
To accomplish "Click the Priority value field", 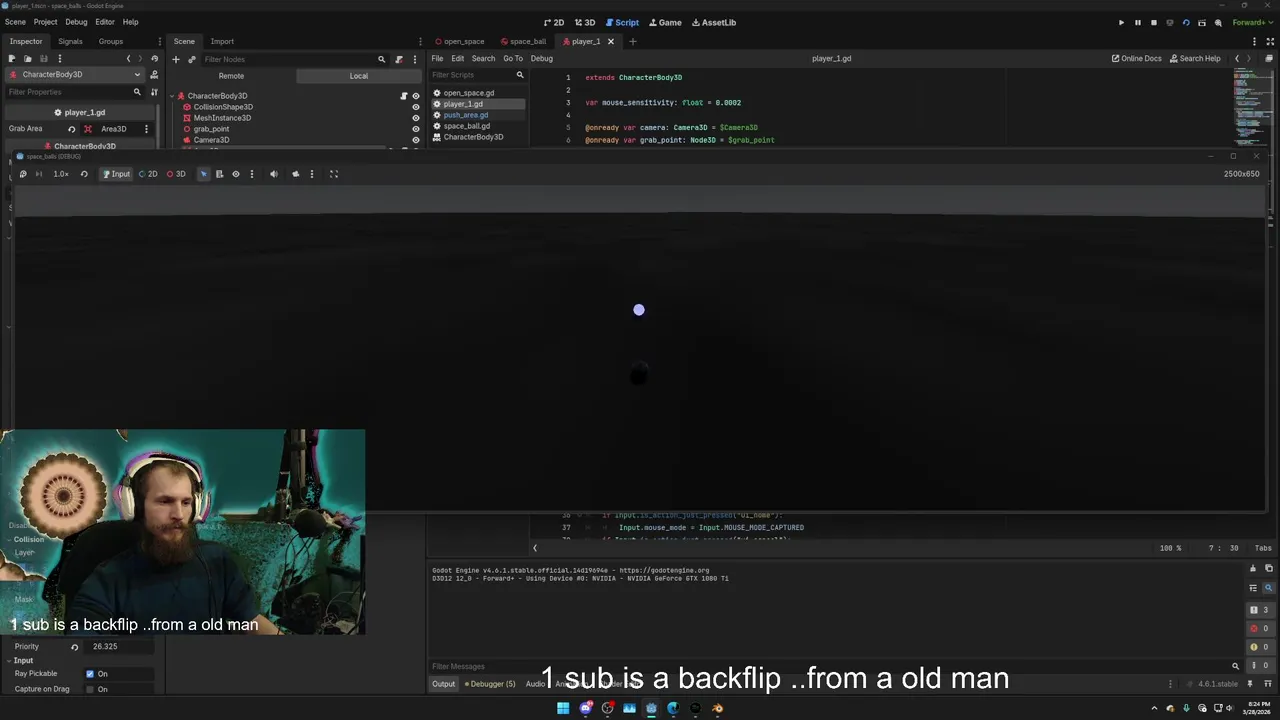I will tap(118, 646).
